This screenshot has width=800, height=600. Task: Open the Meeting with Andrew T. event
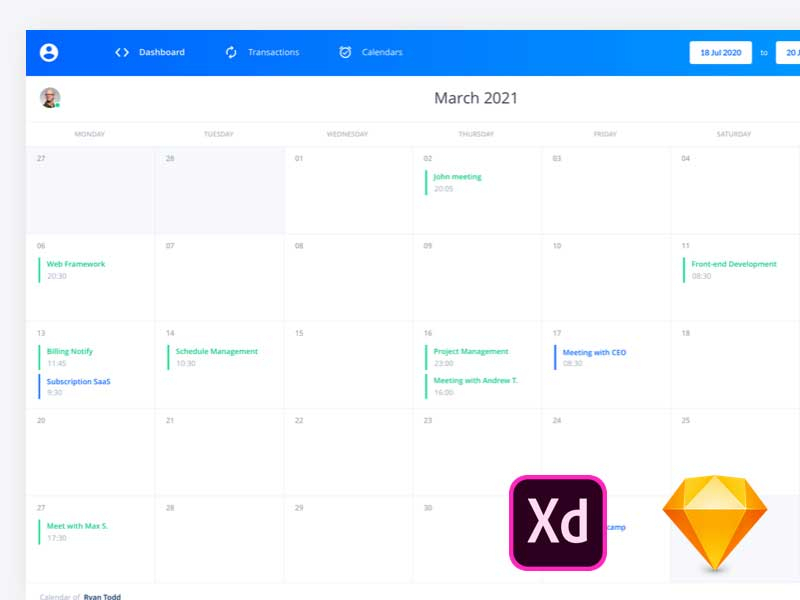click(x=471, y=386)
